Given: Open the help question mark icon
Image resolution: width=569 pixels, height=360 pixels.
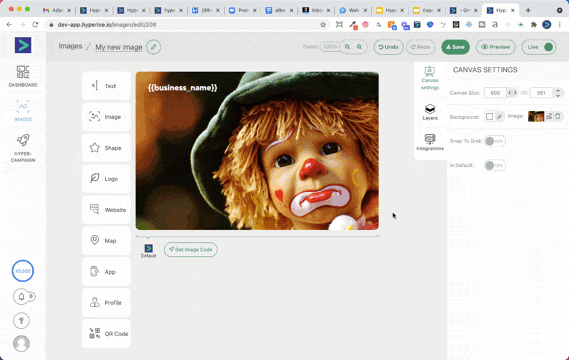Looking at the screenshot, I should point(21,320).
